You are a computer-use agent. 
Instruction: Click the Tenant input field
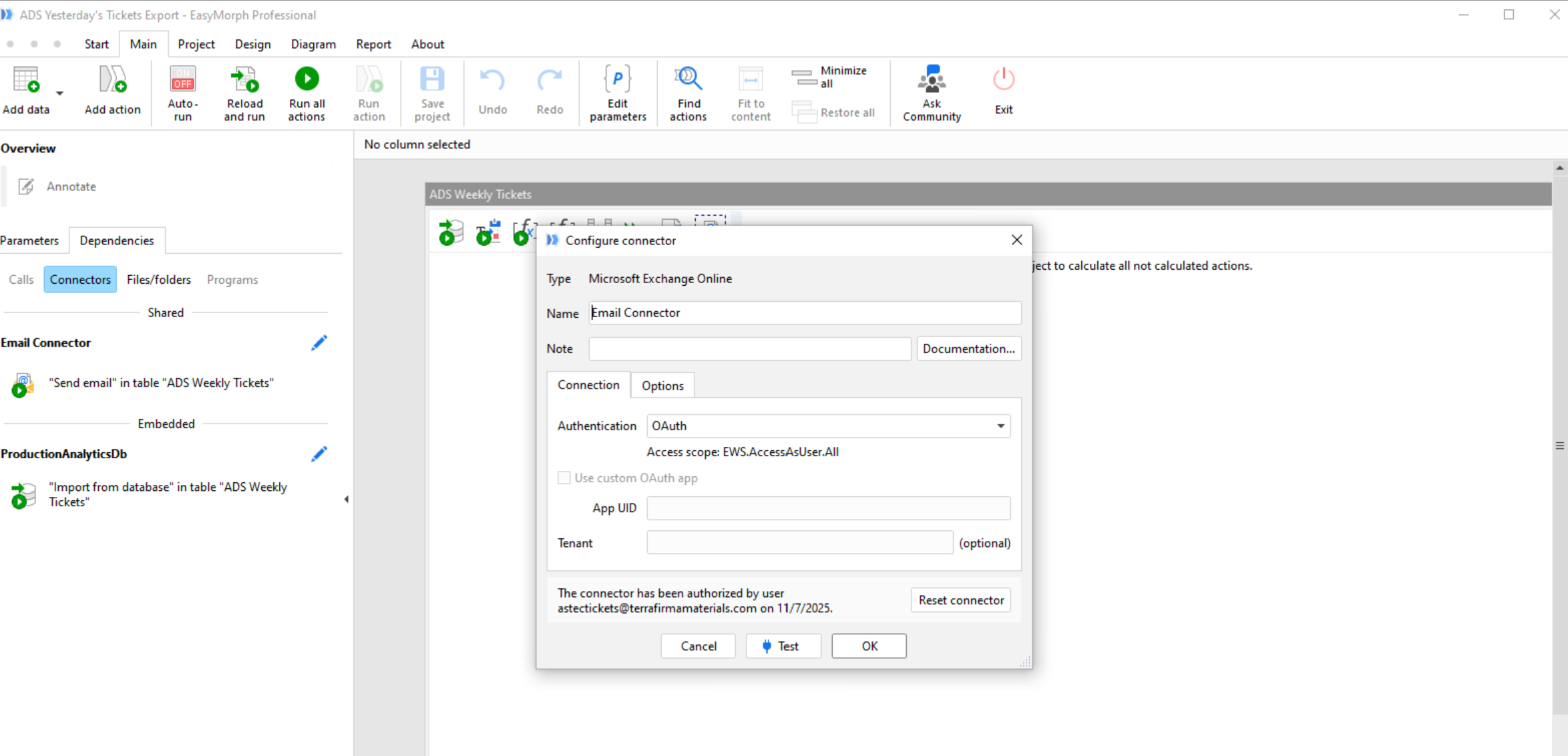[799, 543]
